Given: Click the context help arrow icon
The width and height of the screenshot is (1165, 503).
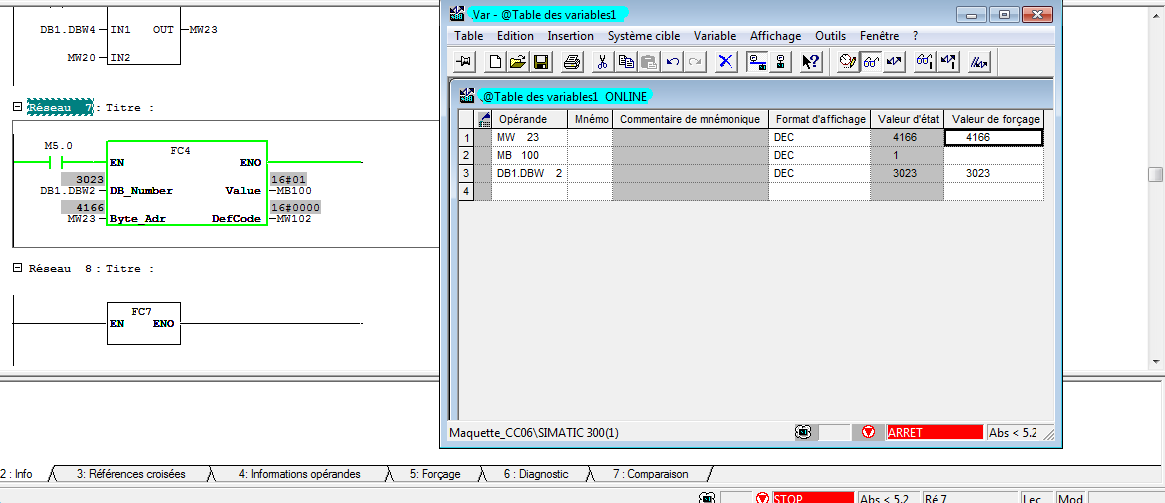Looking at the screenshot, I should (811, 62).
